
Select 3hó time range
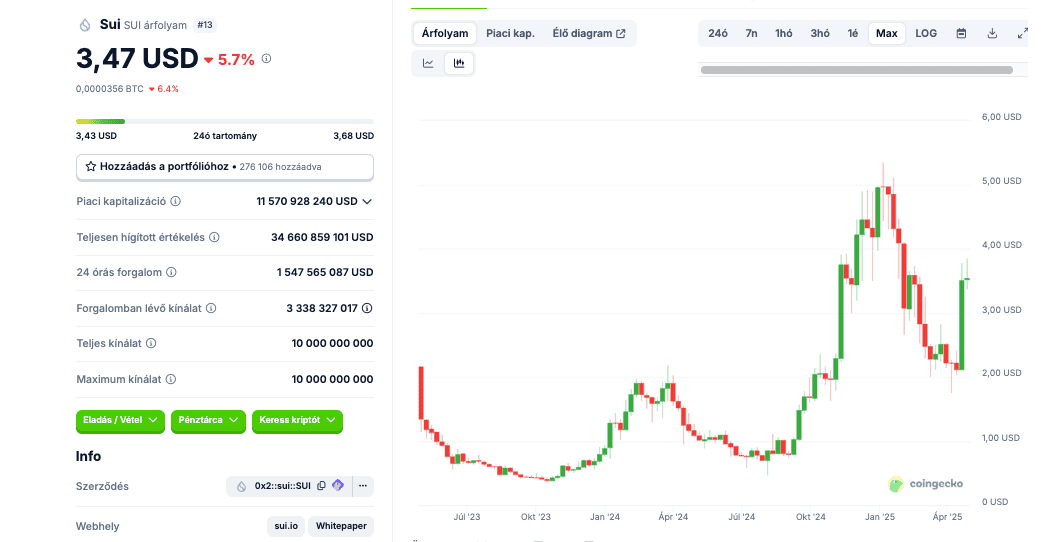pos(820,33)
